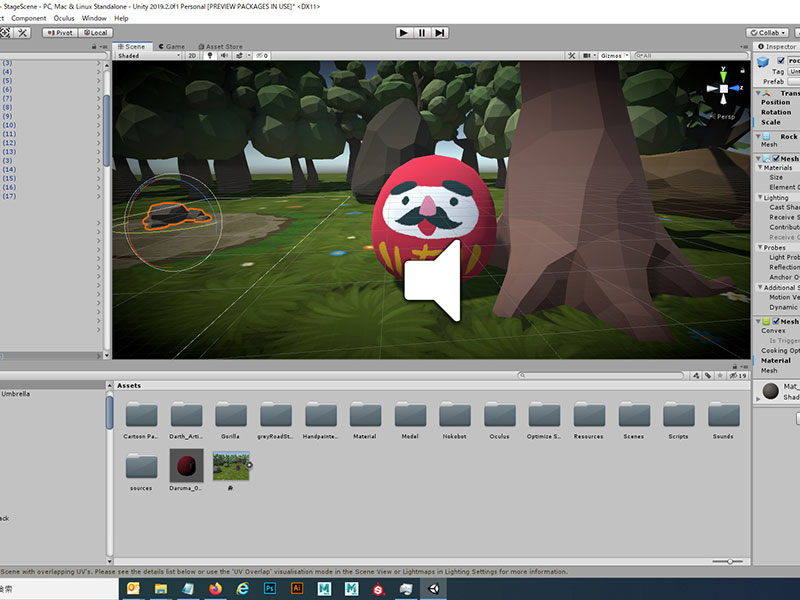The height and width of the screenshot is (600, 800).
Task: Switch to the Scene tab
Action: tap(132, 46)
